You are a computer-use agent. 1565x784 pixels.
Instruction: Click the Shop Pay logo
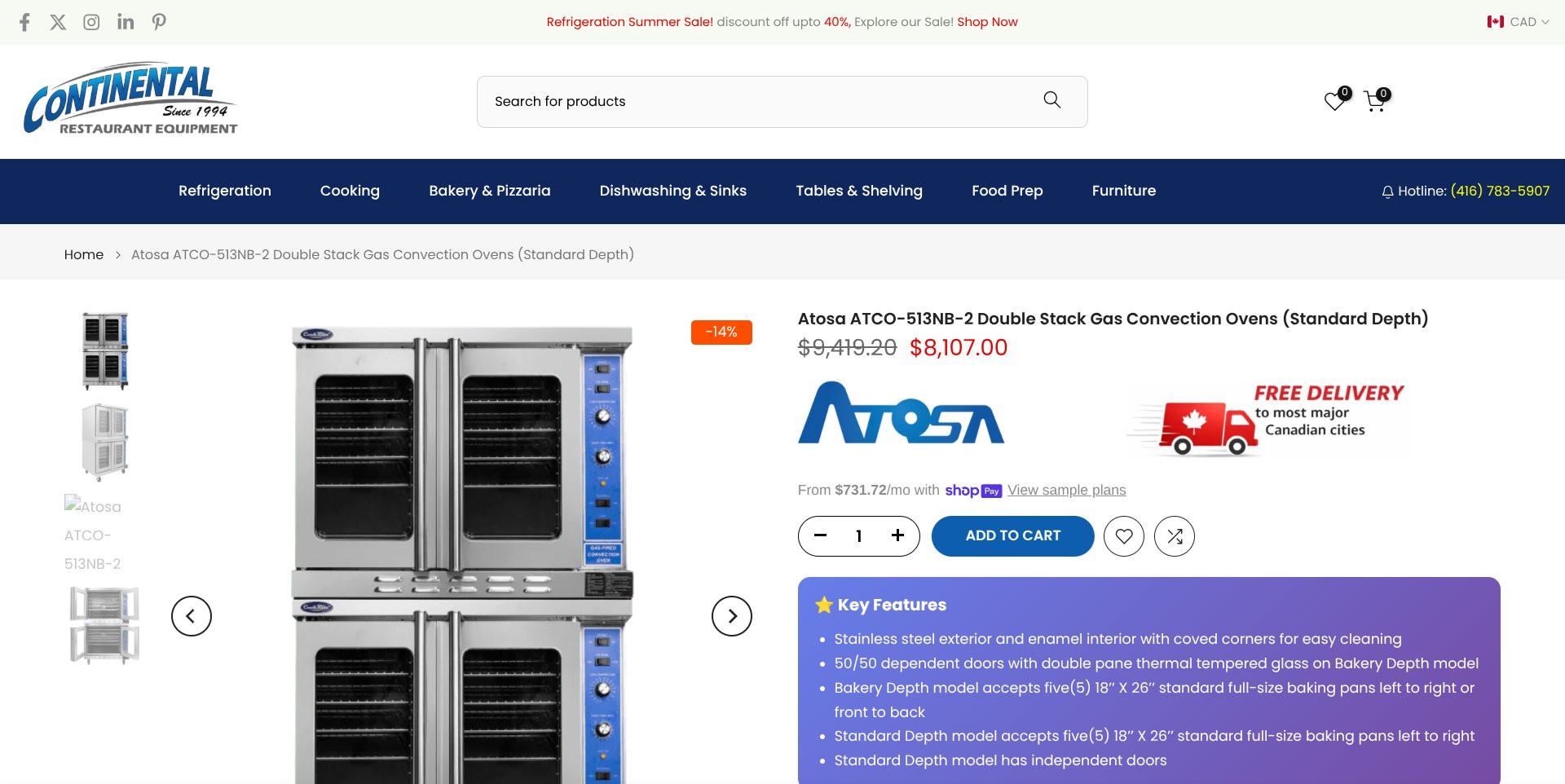(x=973, y=490)
